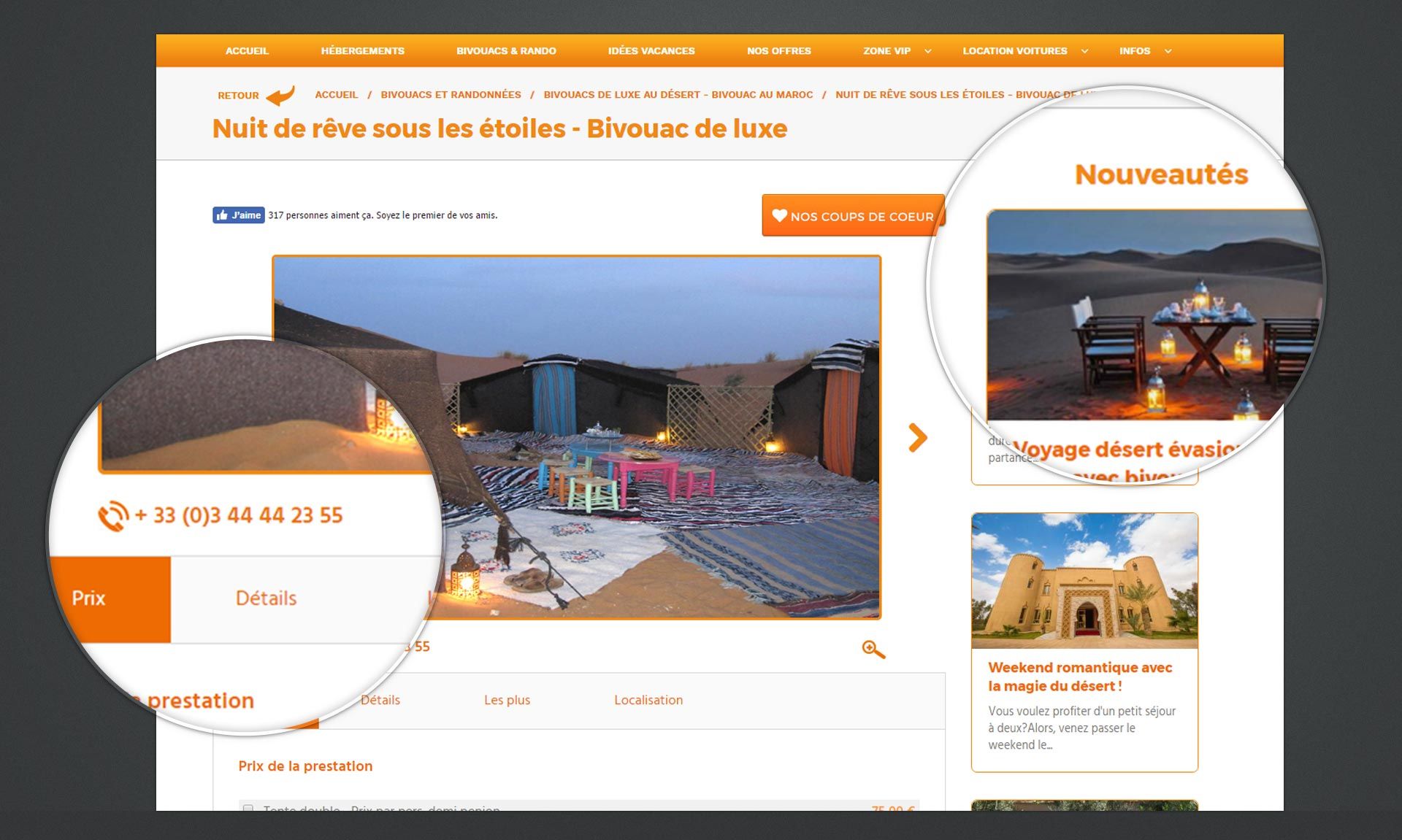This screenshot has width=1402, height=840.
Task: Click the desert castle thumbnail image
Action: pyautogui.click(x=1084, y=581)
